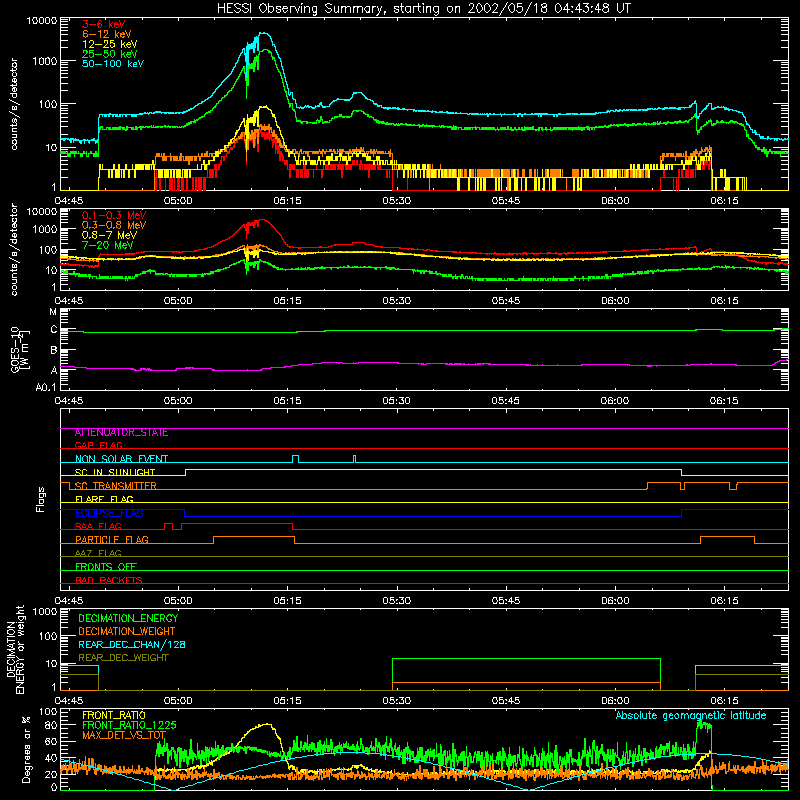Pick the SC_TRANSMITTER flag label
Viewport: 800px width, 800px height.
click(116, 486)
